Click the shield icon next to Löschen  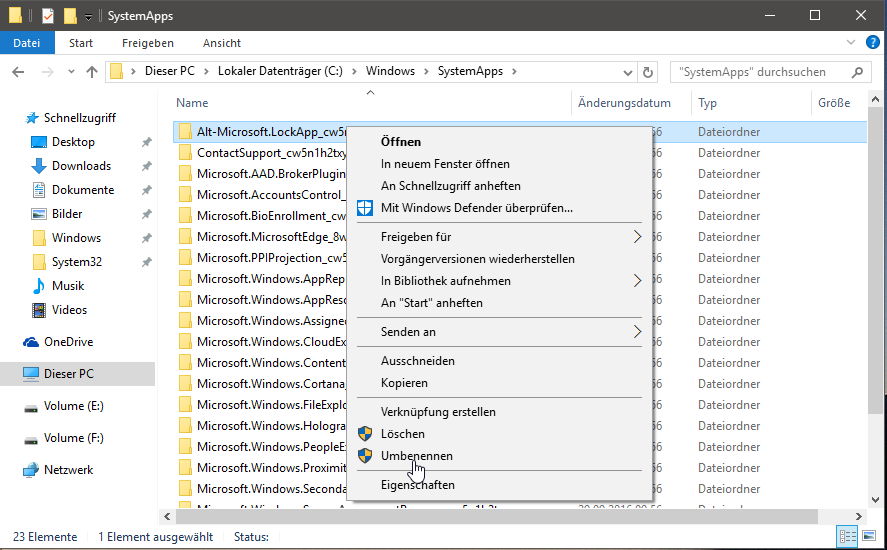(365, 433)
